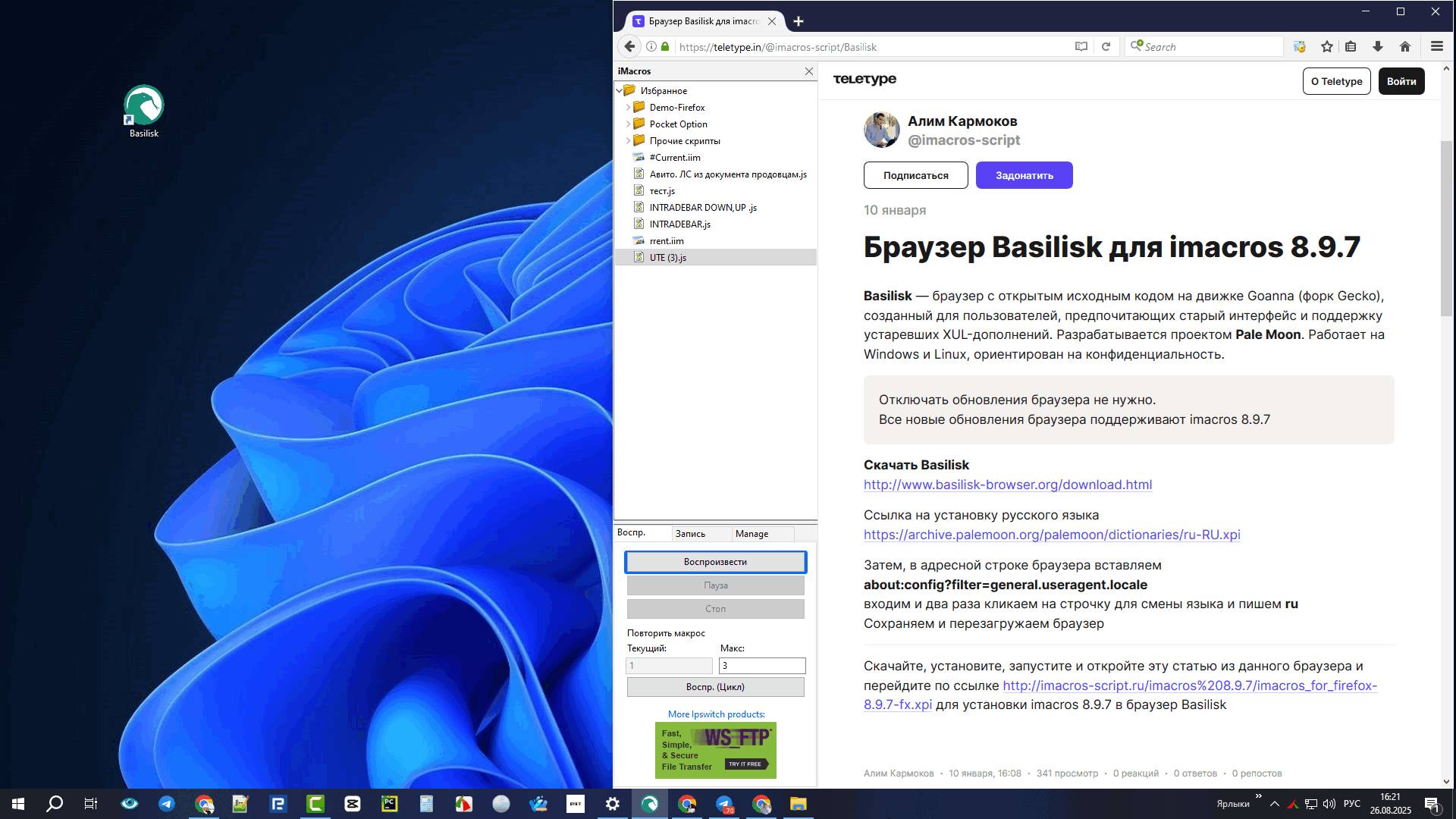Select the UTE (3).js script
Viewport: 1456px width, 819px height.
[x=715, y=258]
